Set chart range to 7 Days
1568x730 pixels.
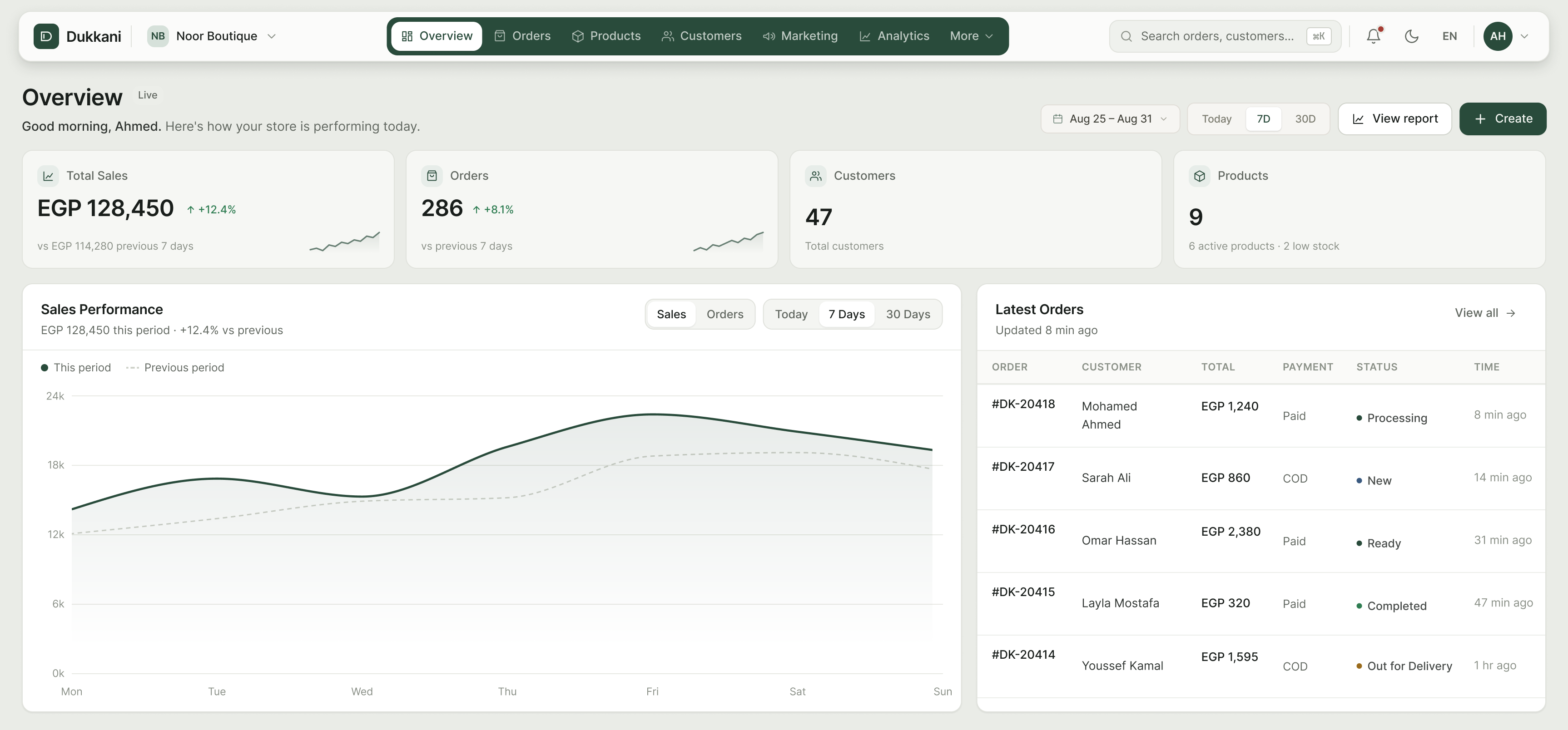[846, 315]
